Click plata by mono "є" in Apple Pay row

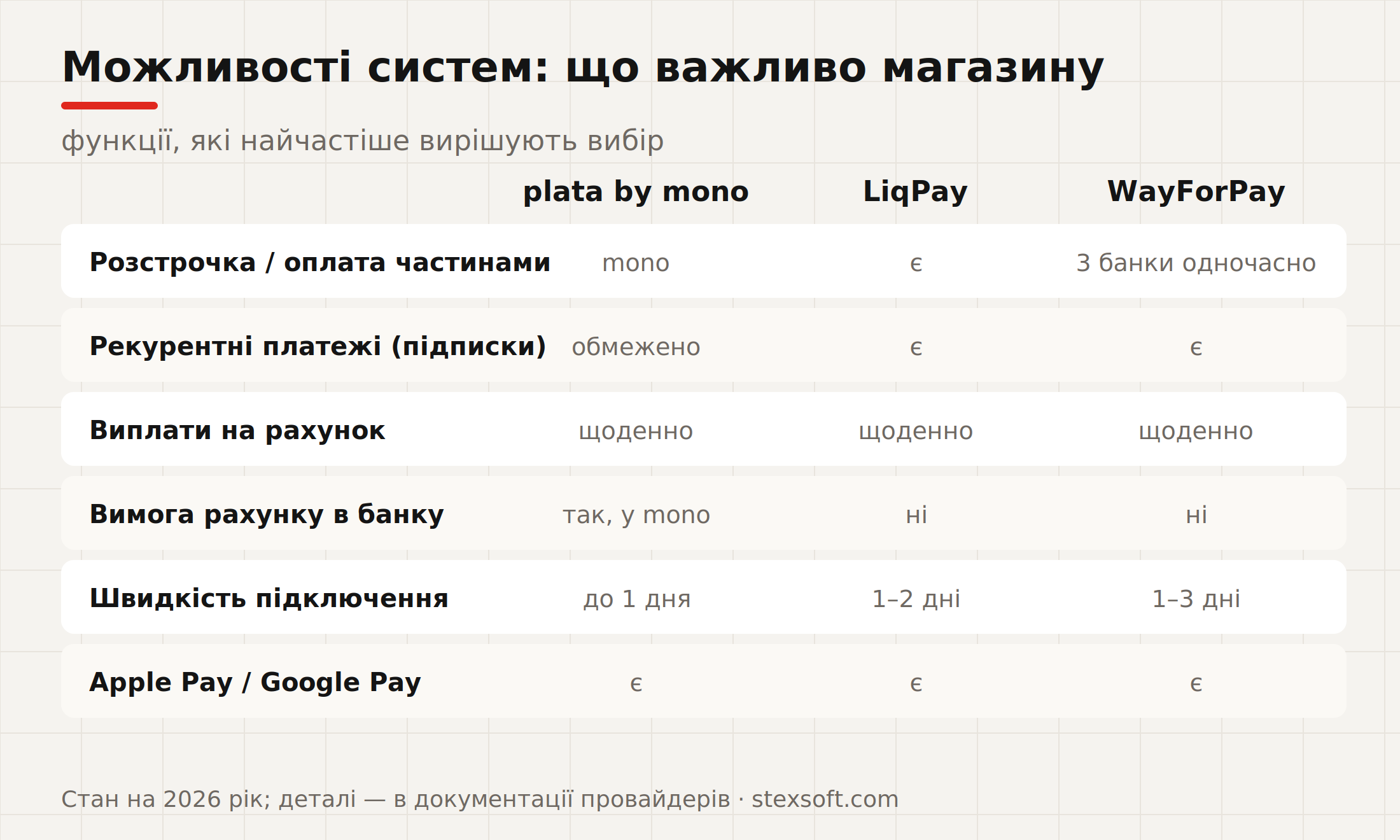tap(636, 683)
